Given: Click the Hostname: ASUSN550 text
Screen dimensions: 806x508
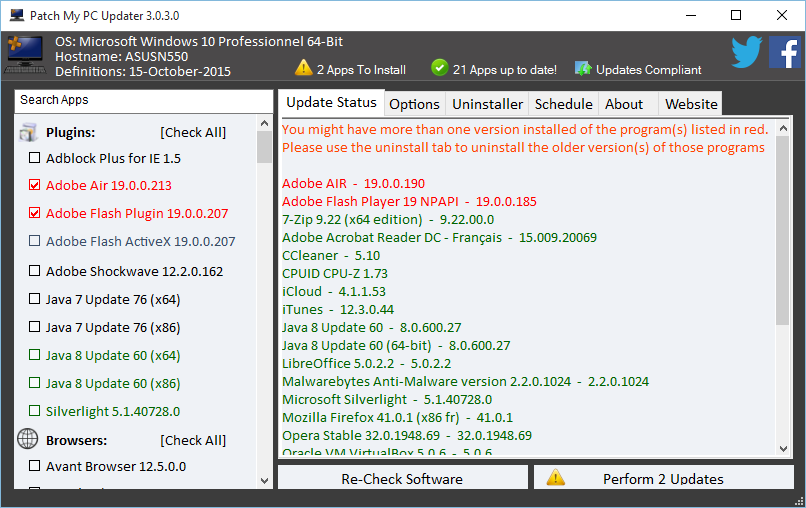Looking at the screenshot, I should tap(121, 56).
